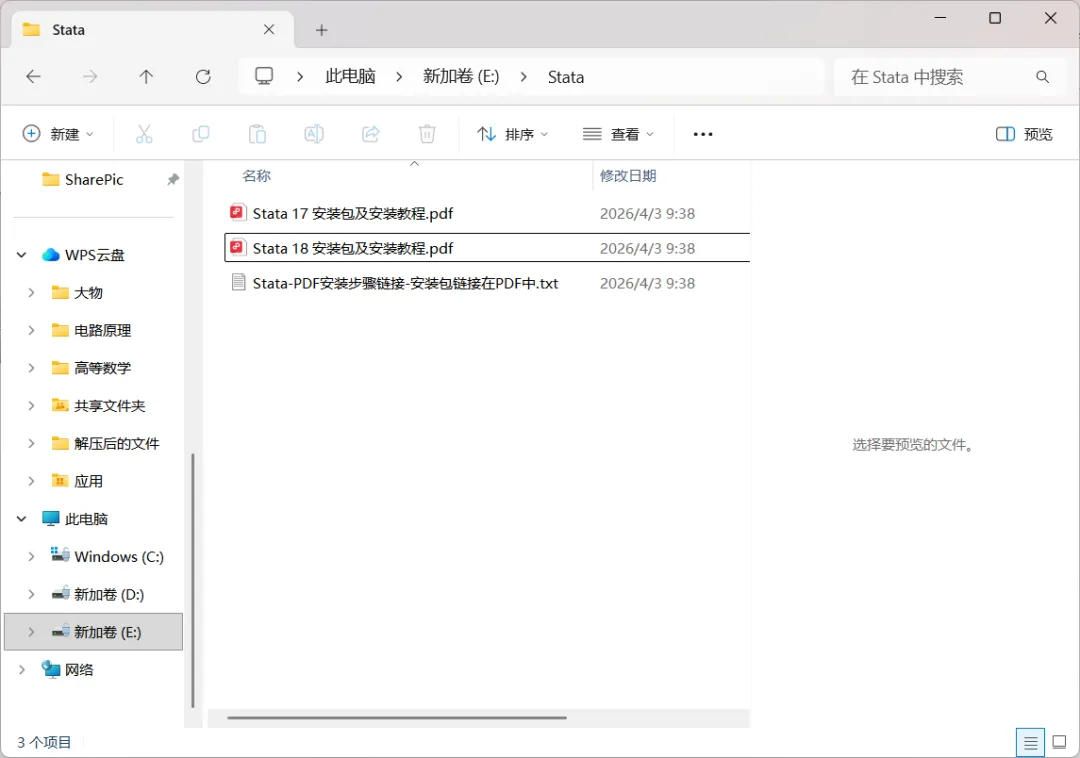Viewport: 1080px width, 758px height.
Task: Open WPS云盘 in the sidebar
Action: 83,255
